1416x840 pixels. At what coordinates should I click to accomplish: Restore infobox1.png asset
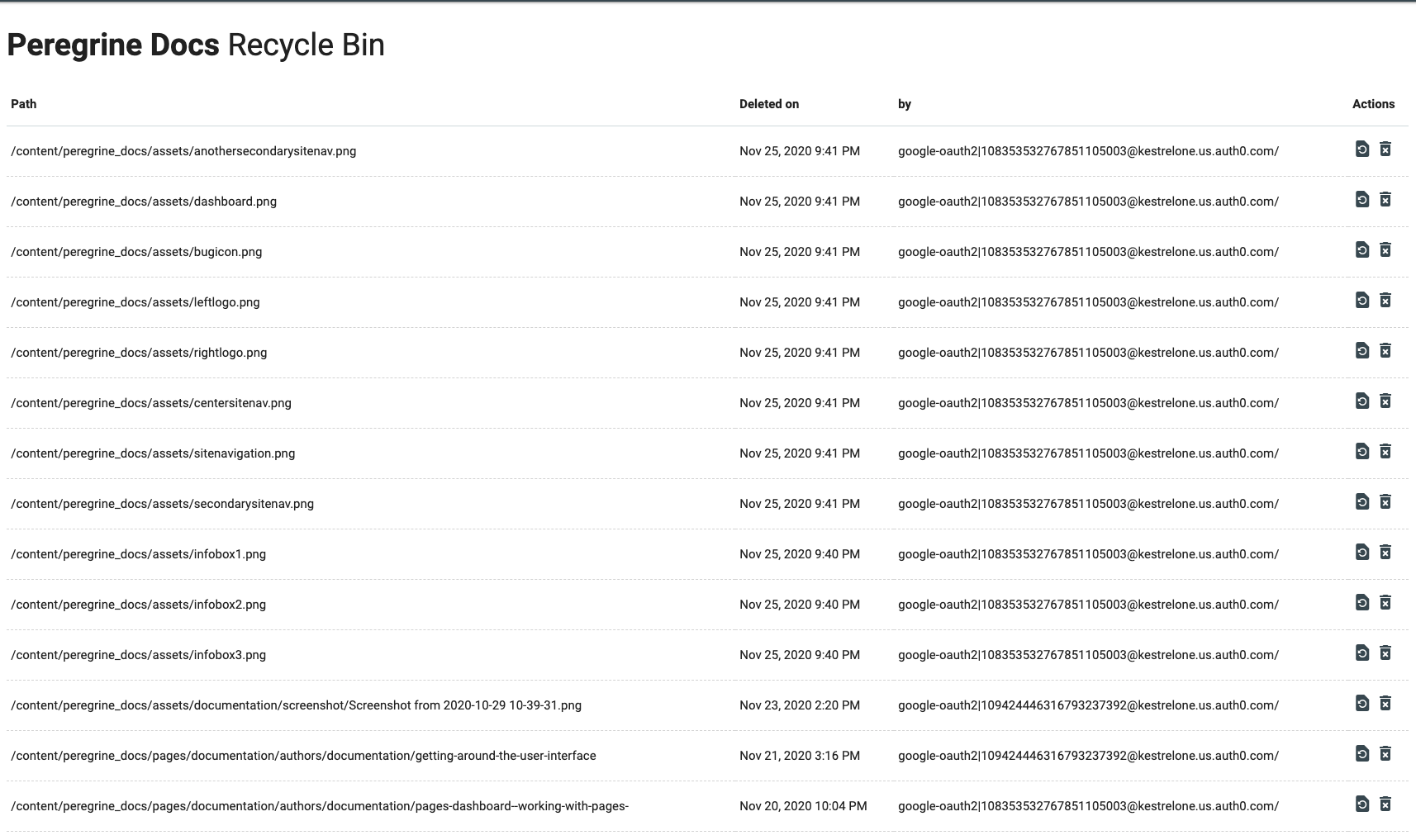click(x=1362, y=553)
